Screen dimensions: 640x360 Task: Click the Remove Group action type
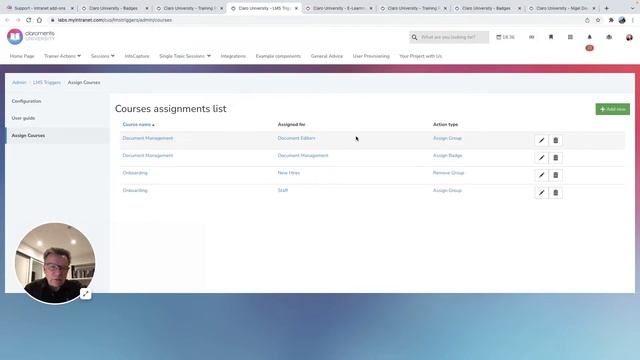[x=448, y=173]
